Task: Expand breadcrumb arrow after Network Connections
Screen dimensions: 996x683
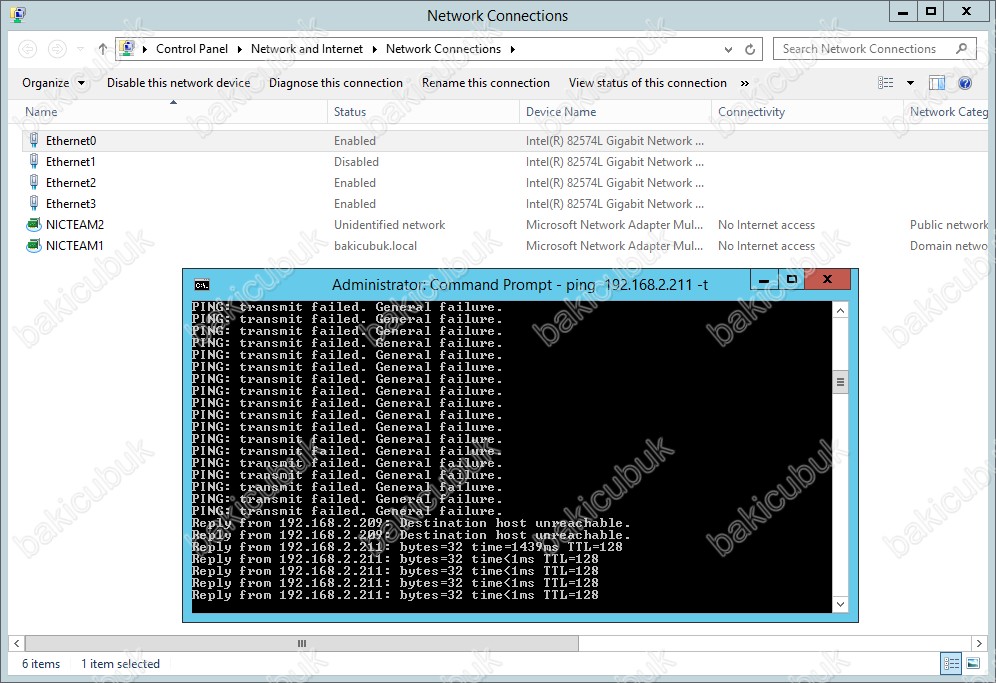Action: tap(512, 49)
